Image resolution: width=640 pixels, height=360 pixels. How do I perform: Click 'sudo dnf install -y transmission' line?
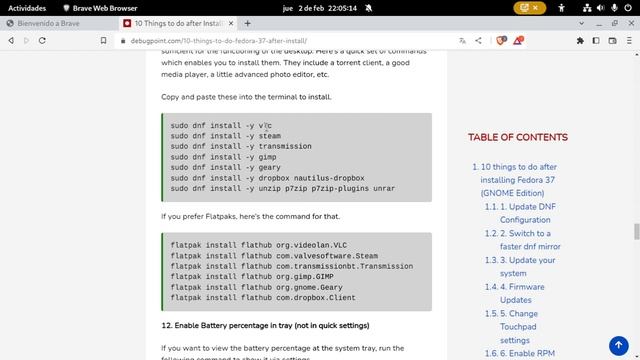pos(241,146)
